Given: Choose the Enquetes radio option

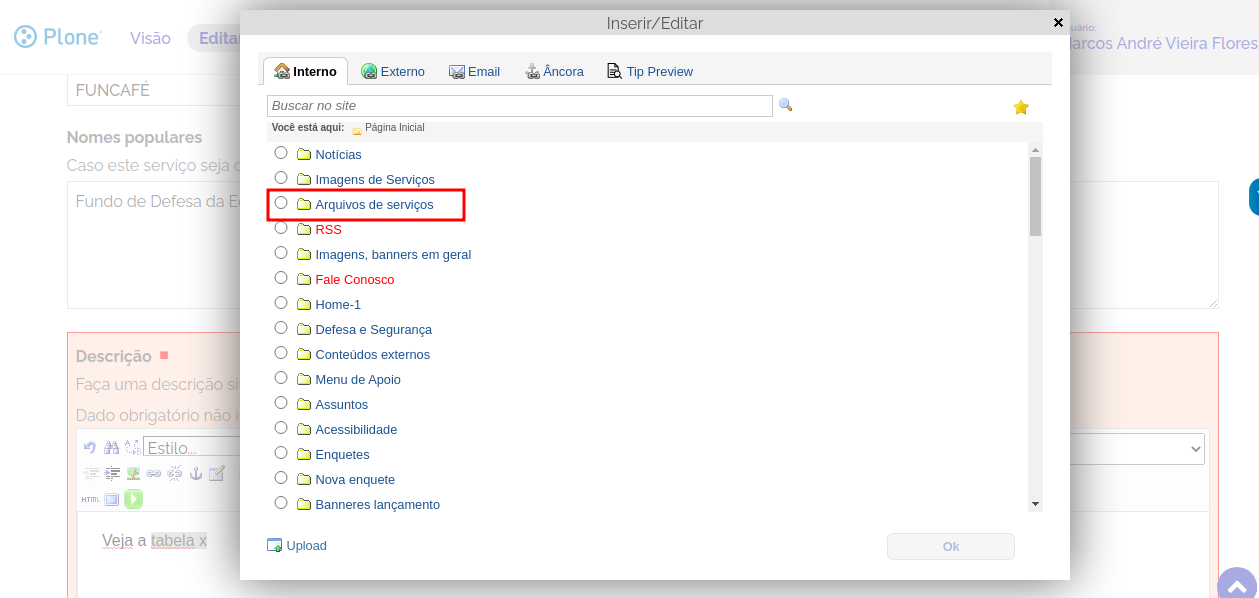Looking at the screenshot, I should 281,453.
